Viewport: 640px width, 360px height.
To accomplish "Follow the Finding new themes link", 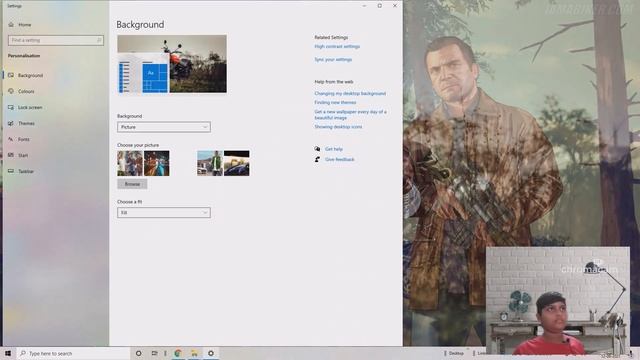I will [x=335, y=102].
